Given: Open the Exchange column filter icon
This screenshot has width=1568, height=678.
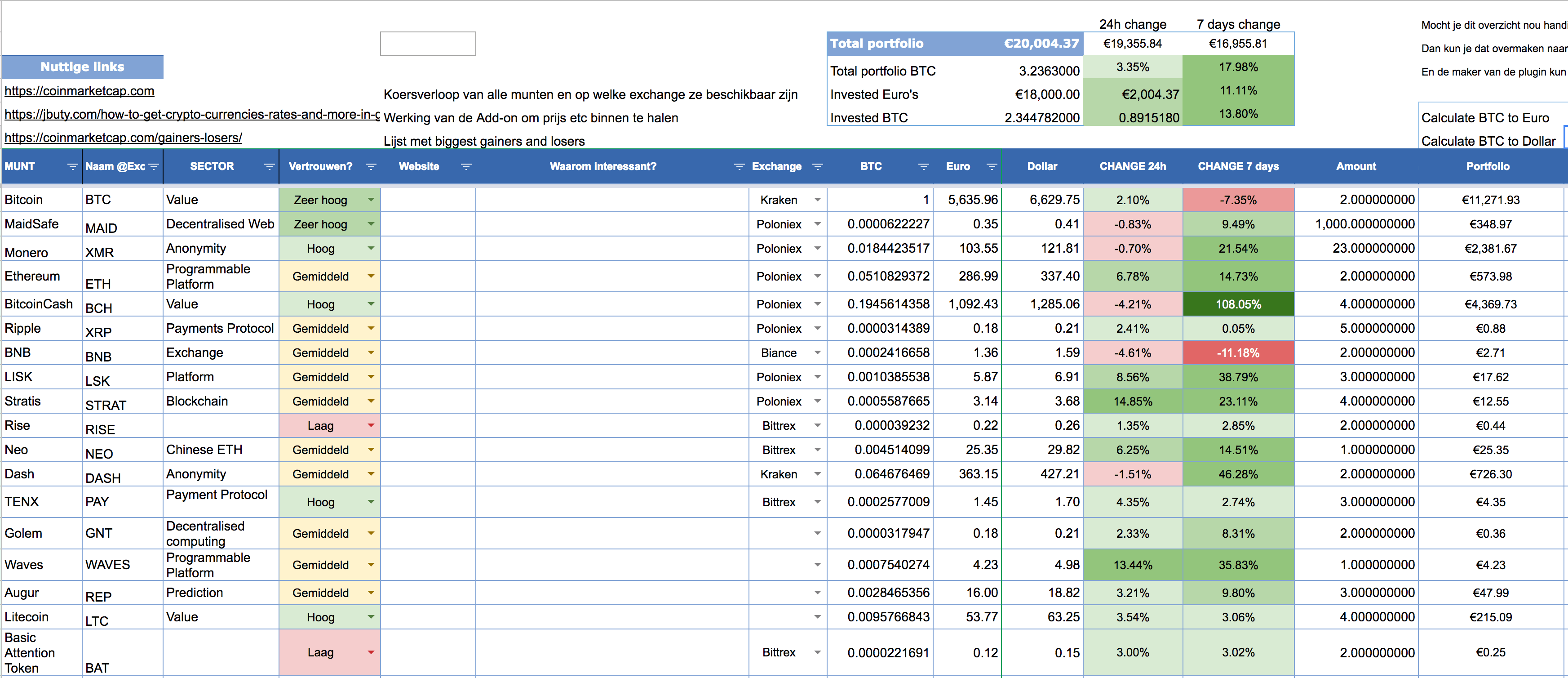Looking at the screenshot, I should pos(818,166).
